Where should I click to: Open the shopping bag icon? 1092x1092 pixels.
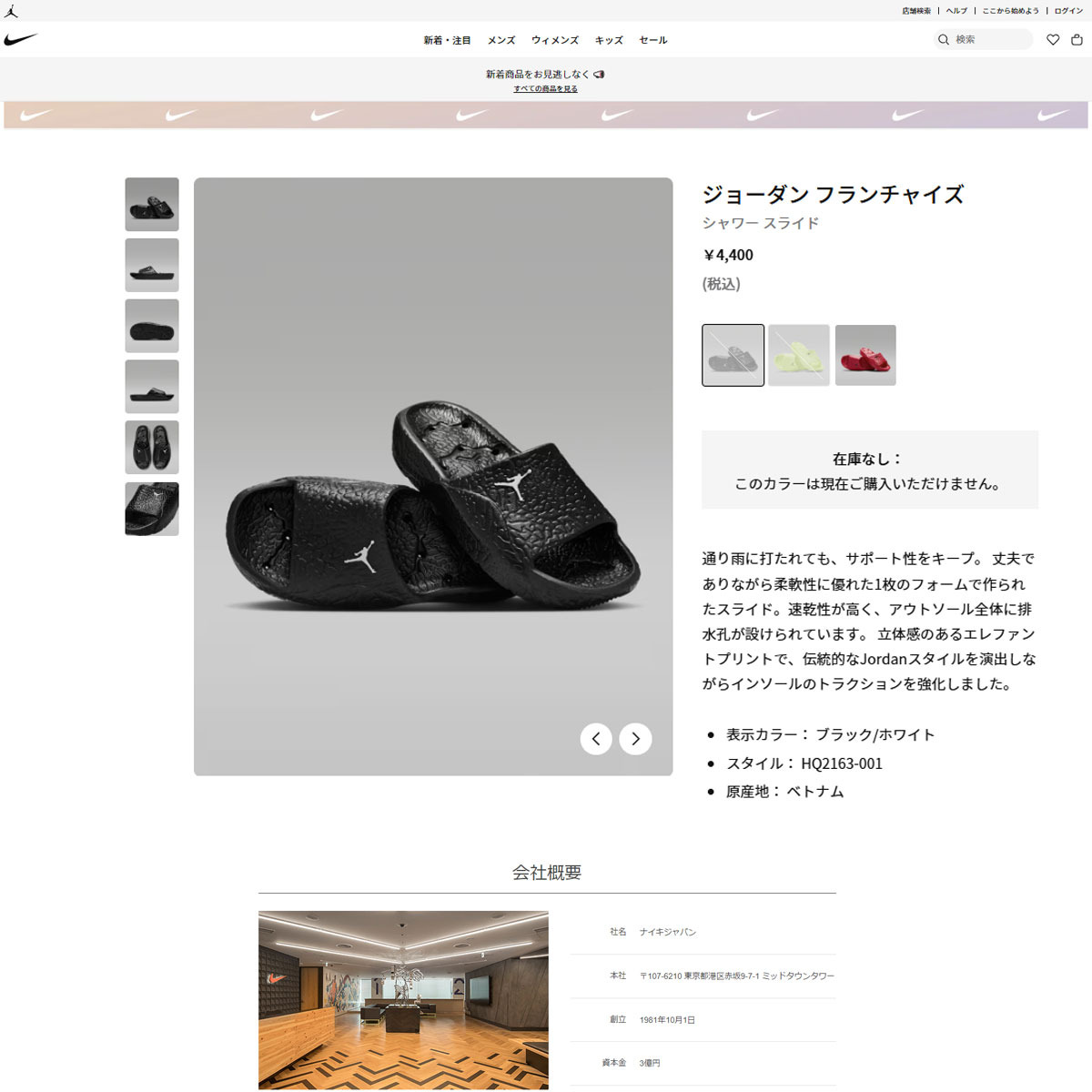click(x=1077, y=39)
